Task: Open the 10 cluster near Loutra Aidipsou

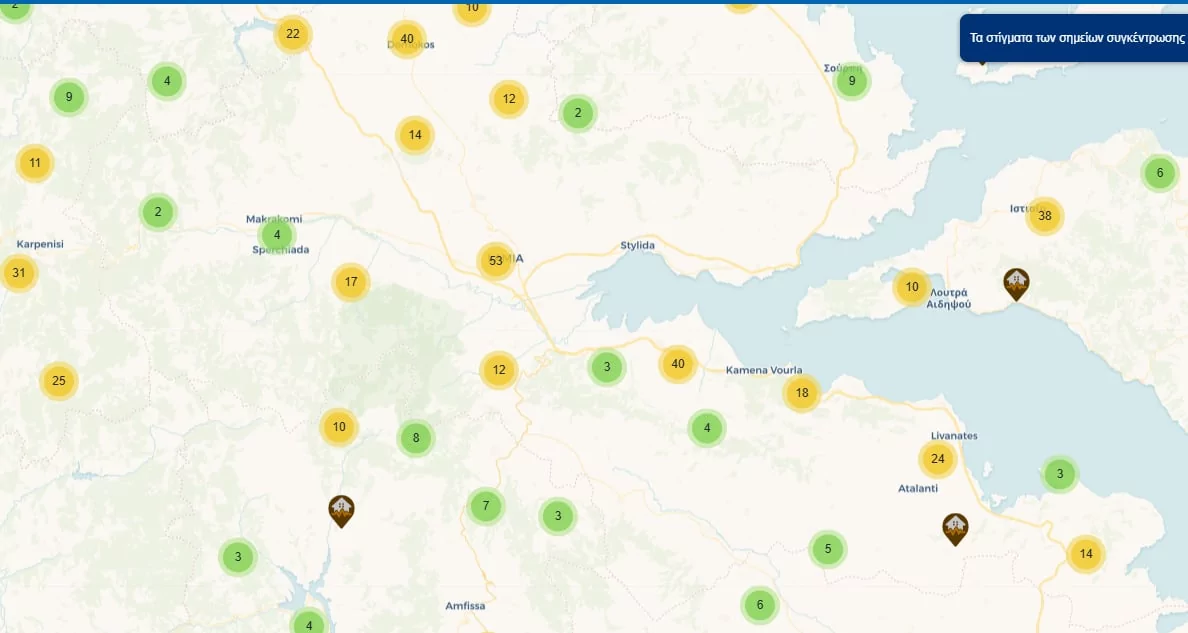Action: [911, 287]
